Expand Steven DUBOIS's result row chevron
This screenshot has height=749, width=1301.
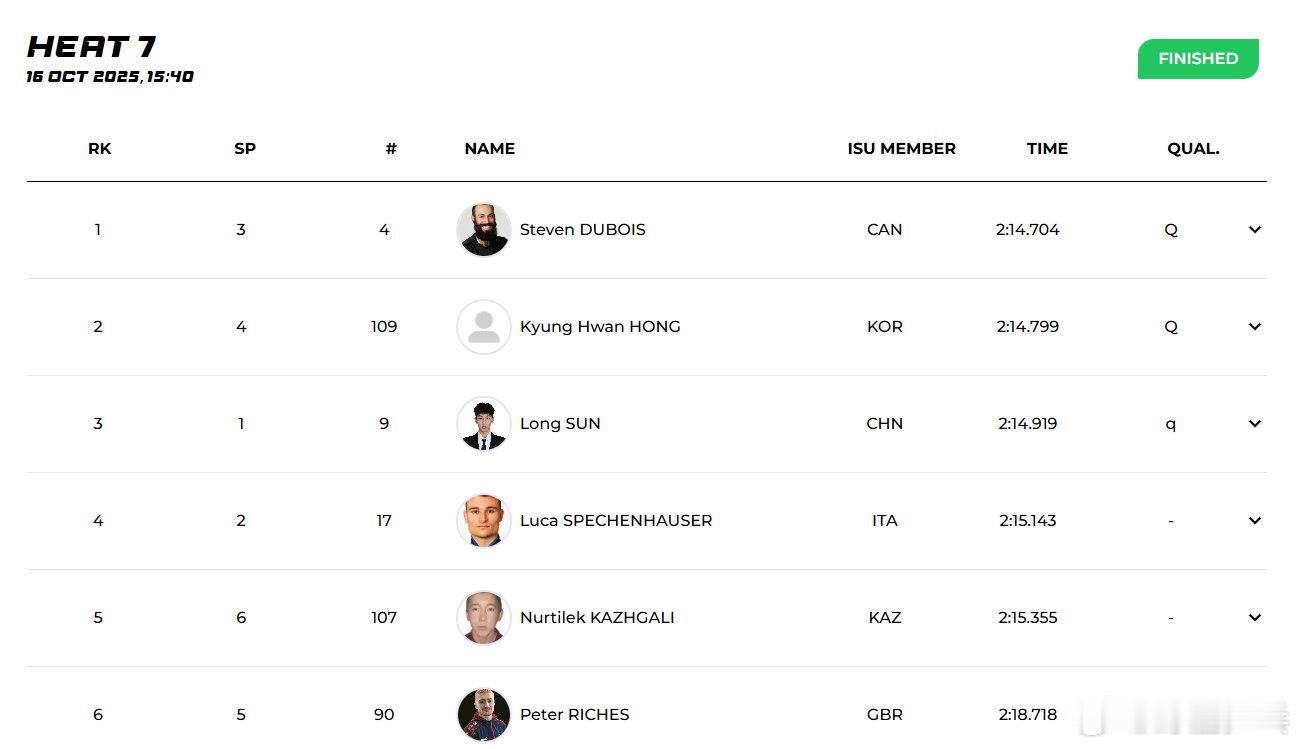coord(1255,230)
